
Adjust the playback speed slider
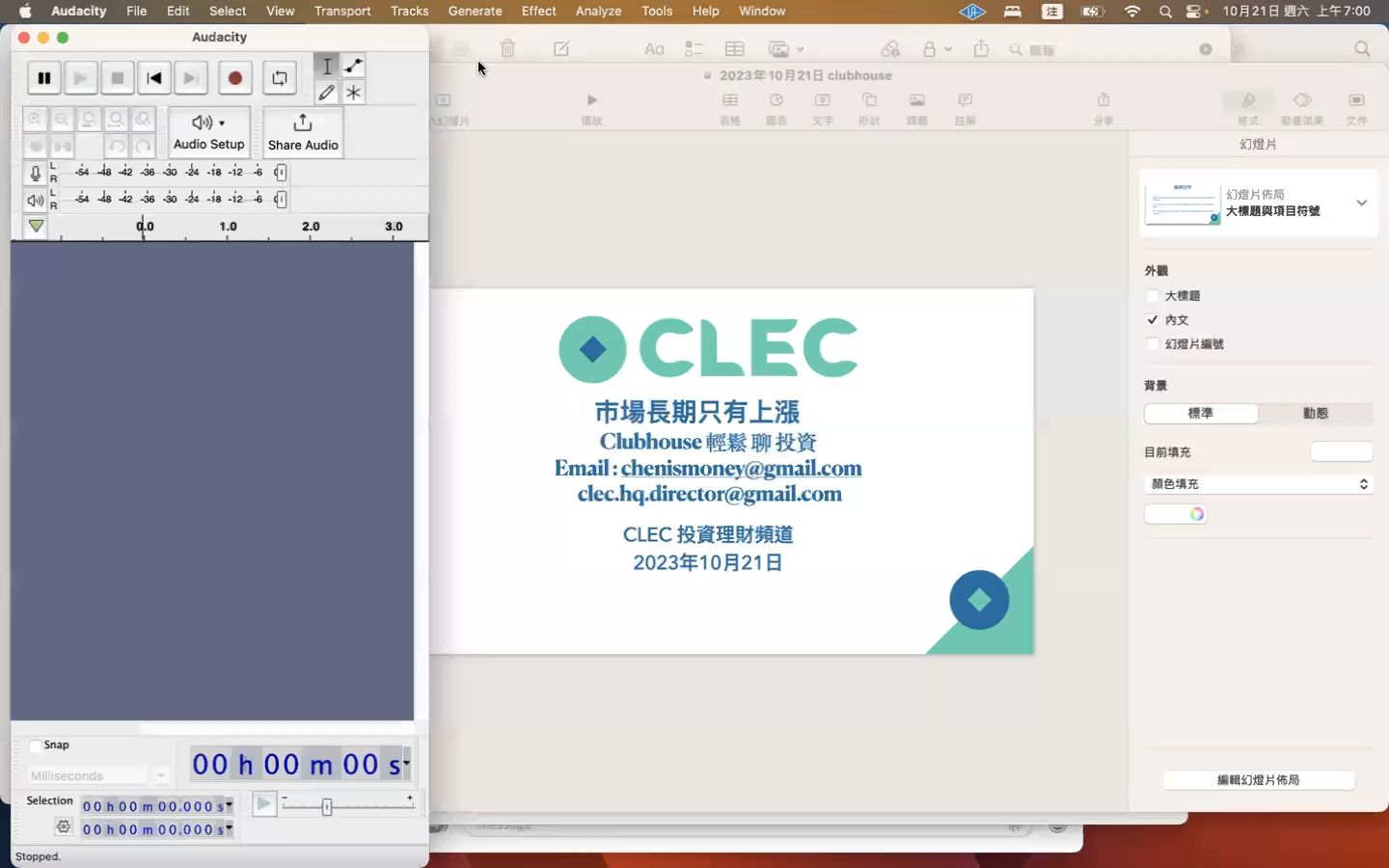coord(327,806)
